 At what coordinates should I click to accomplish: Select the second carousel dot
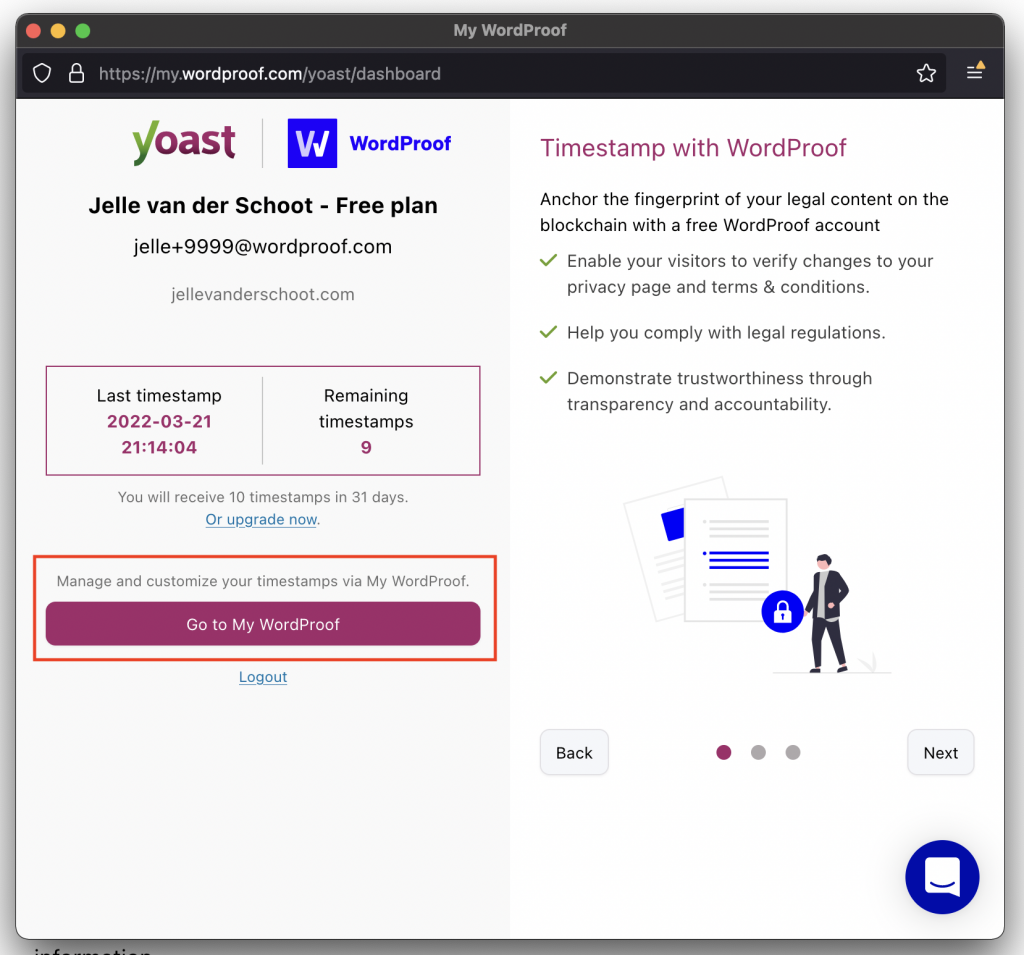click(x=758, y=753)
